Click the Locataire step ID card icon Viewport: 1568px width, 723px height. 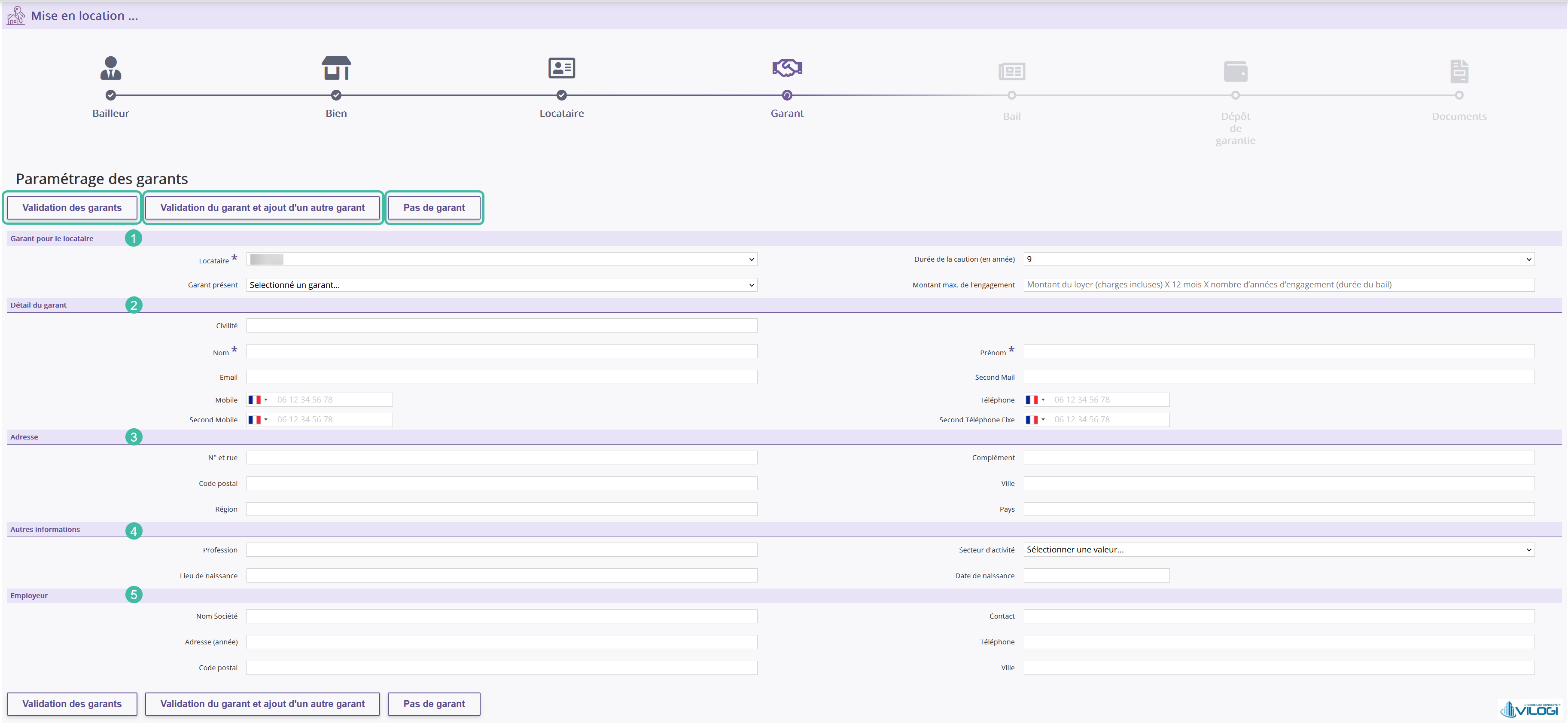pyautogui.click(x=561, y=67)
